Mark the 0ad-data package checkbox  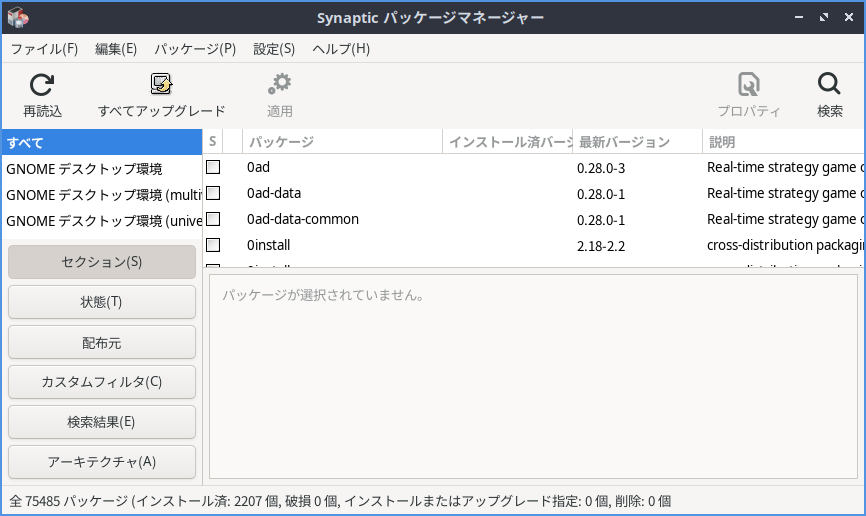pyautogui.click(x=213, y=193)
